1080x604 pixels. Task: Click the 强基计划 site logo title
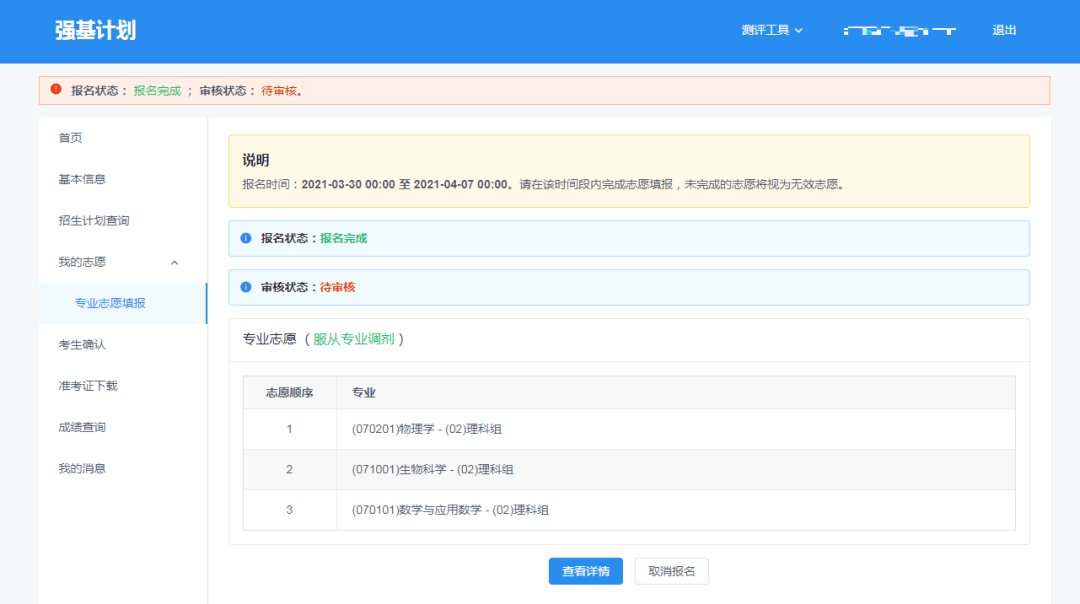pyautogui.click(x=95, y=30)
